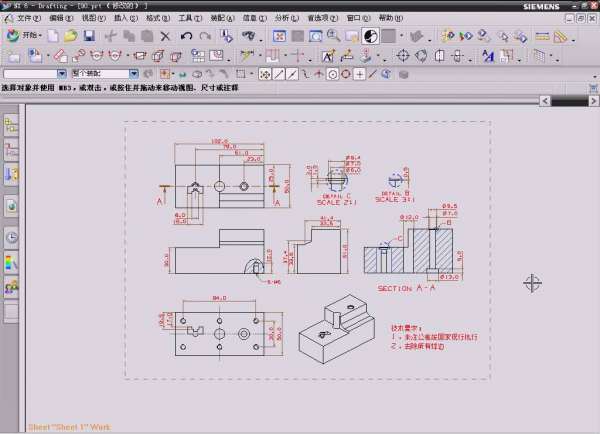600x434 pixels.
Task: Open the assembly scope dropdown
Action: 135,74
